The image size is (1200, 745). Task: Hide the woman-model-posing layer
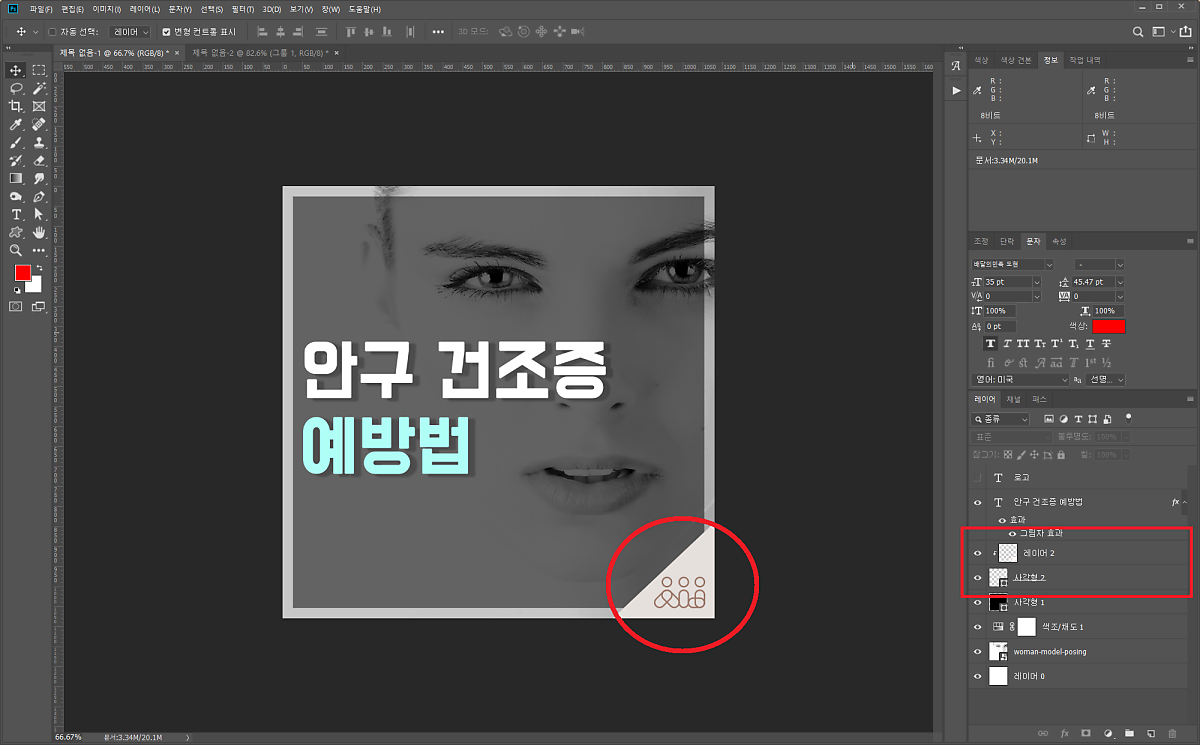click(978, 651)
